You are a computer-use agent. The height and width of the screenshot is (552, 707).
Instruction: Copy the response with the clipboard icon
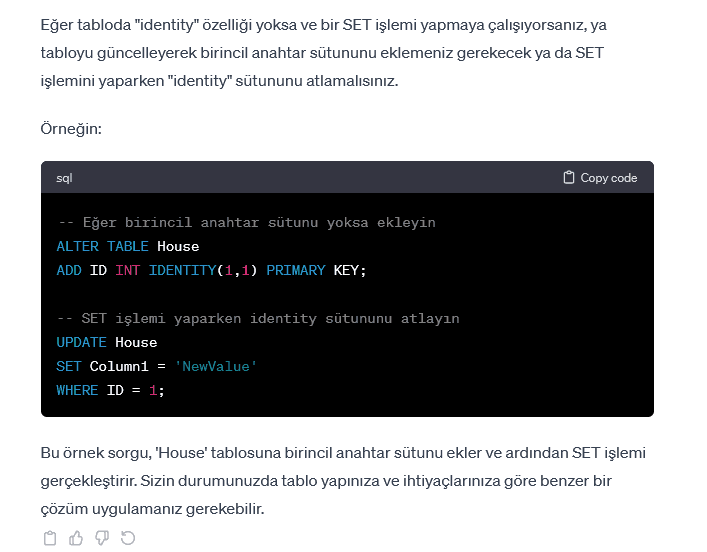click(x=50, y=538)
